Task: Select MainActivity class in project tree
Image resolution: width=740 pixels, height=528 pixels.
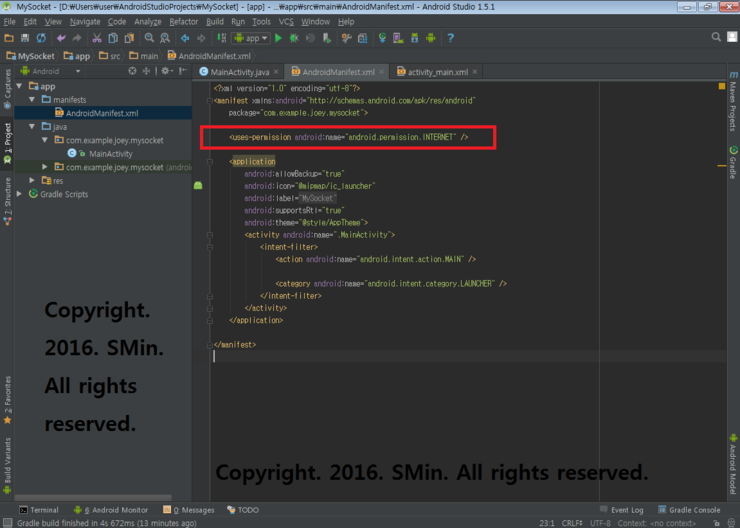Action: (110, 154)
